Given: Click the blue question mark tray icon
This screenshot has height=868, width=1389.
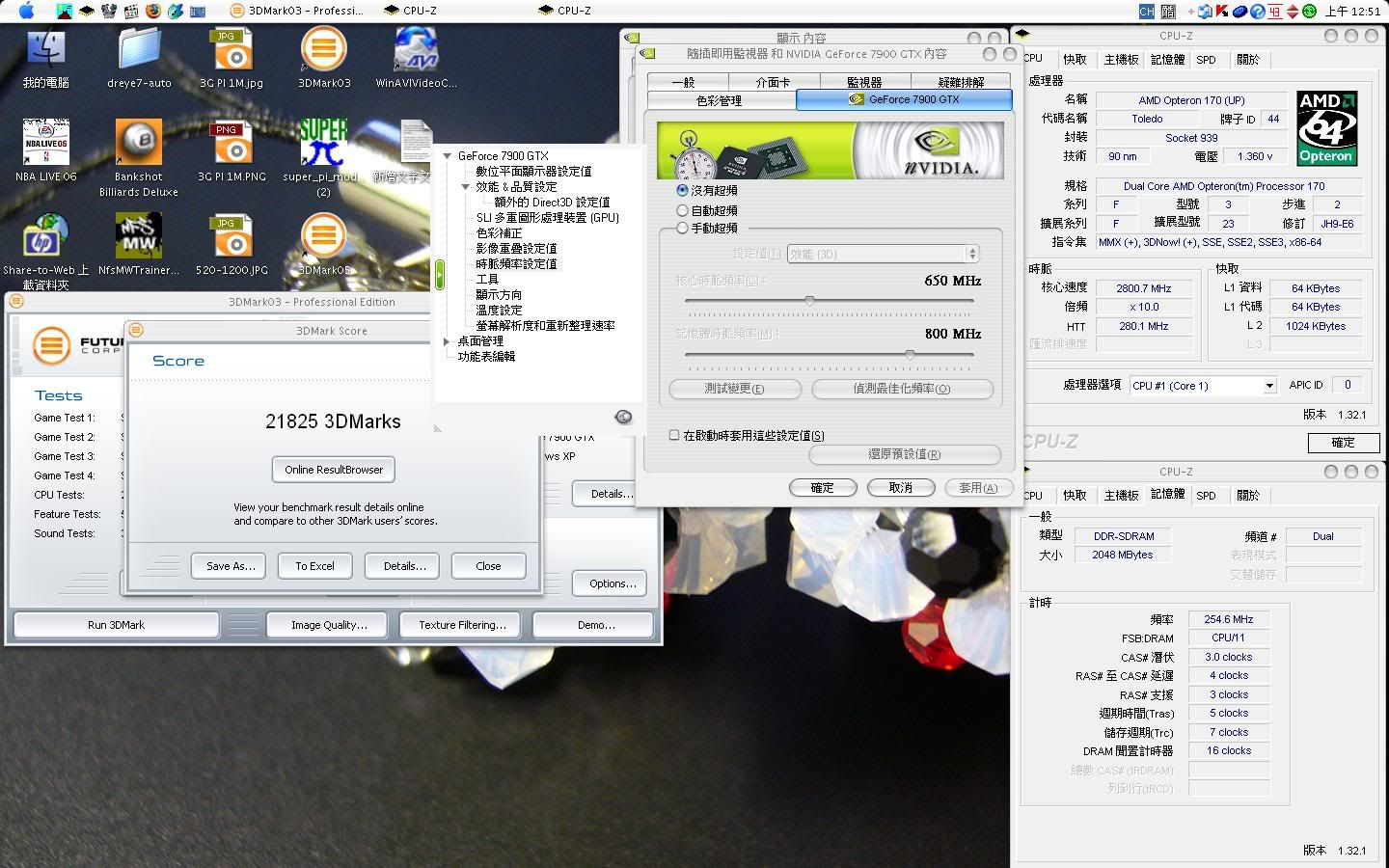Looking at the screenshot, I should coord(1258,12).
